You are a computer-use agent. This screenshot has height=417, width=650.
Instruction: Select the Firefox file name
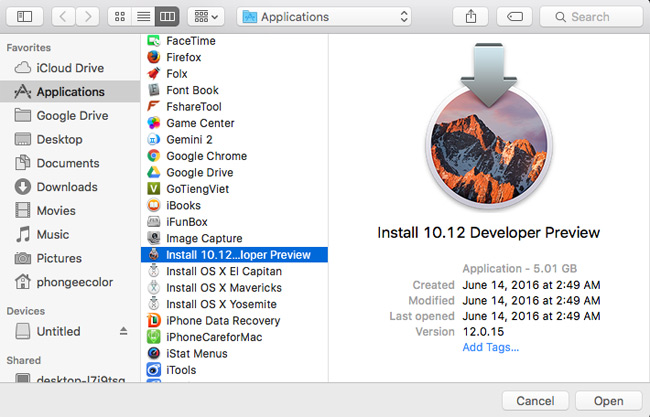184,57
